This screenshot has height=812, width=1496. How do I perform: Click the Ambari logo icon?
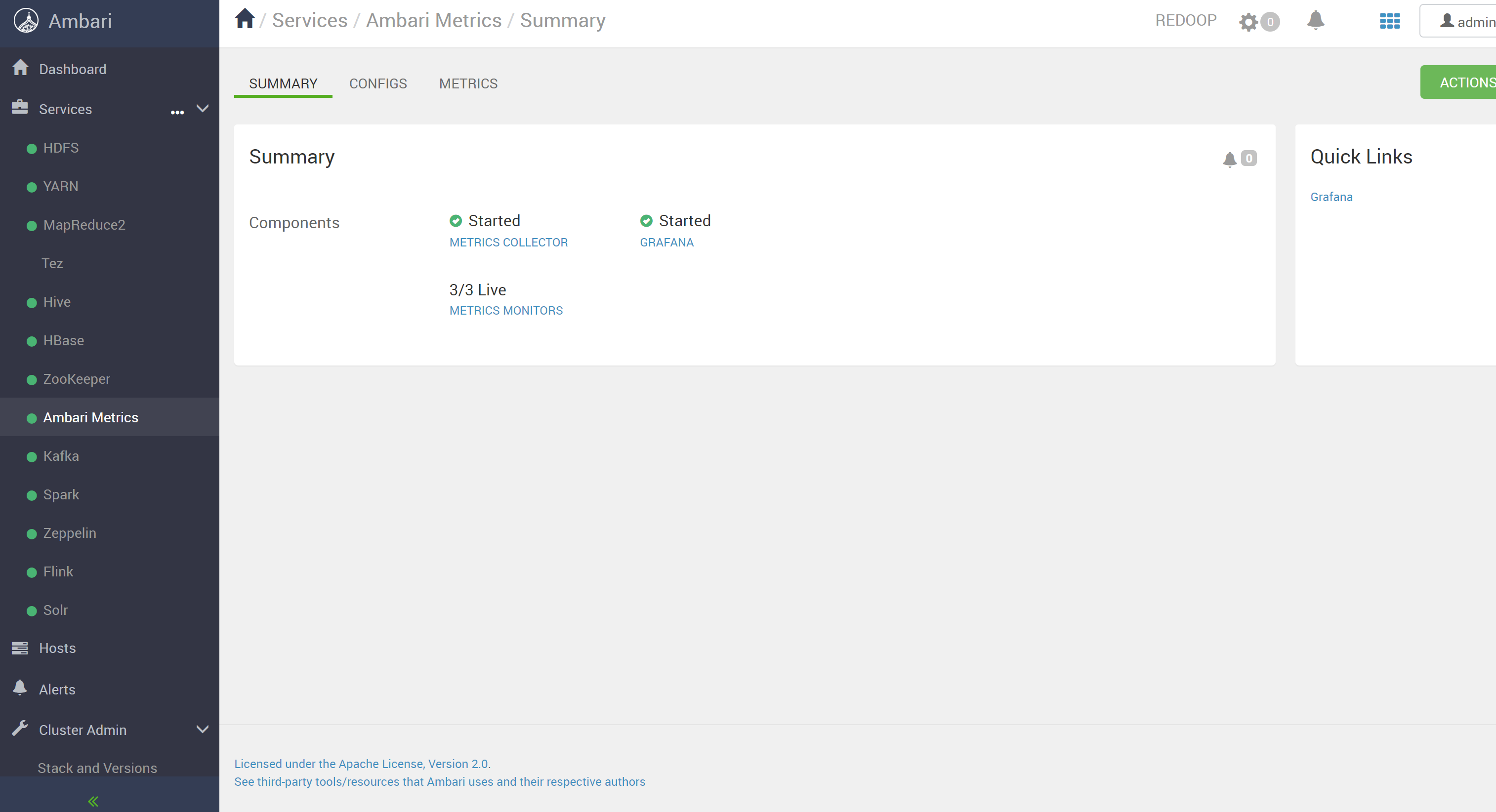[26, 21]
